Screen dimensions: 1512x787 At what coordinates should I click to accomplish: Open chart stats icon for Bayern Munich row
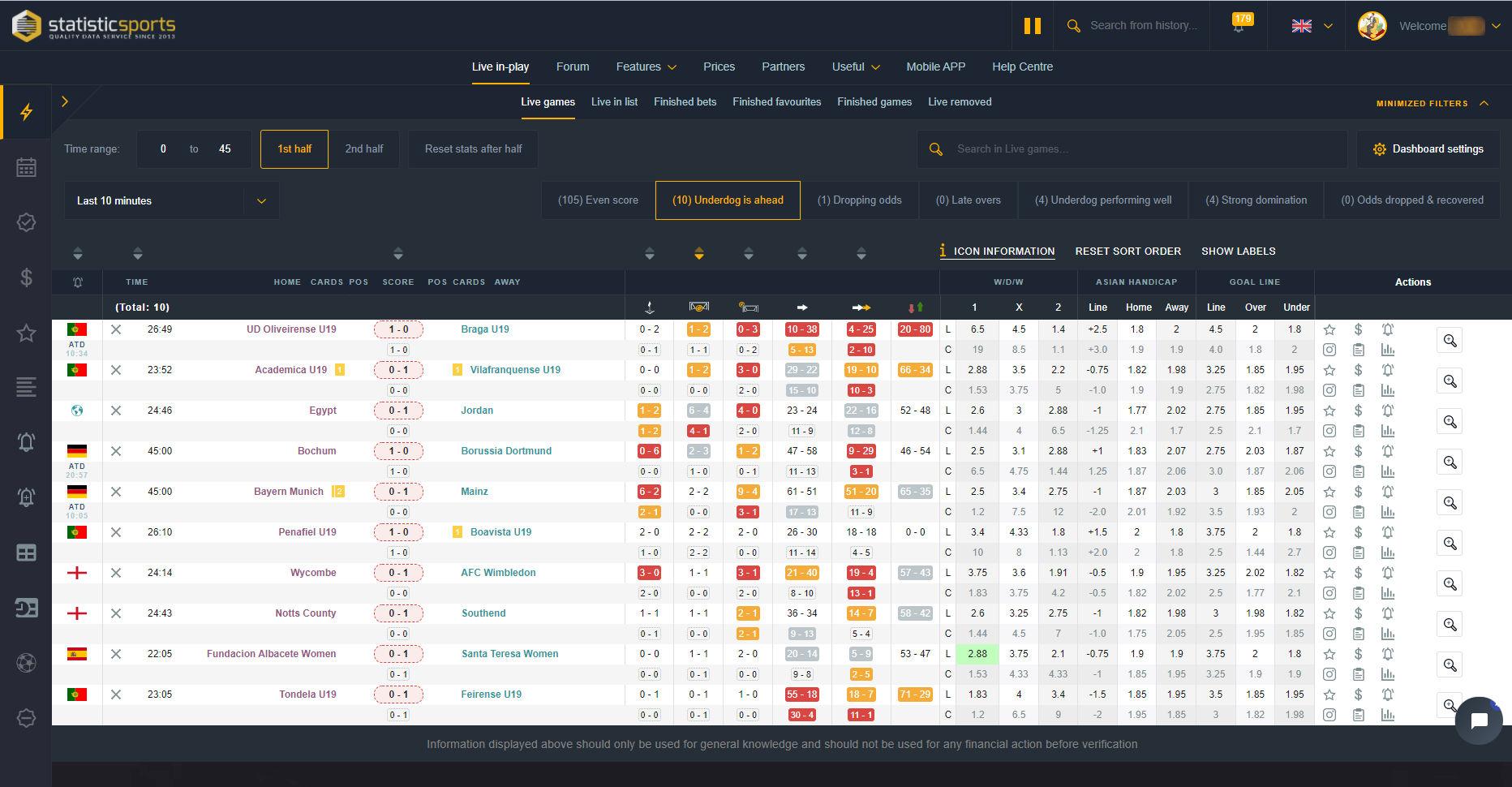click(x=1388, y=512)
